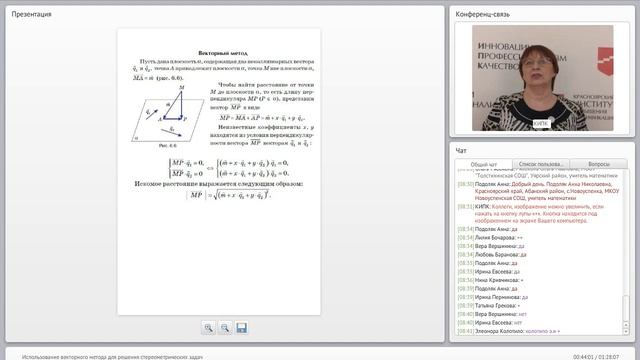Open the Вопросы tab
The height and width of the screenshot is (360, 640).
coord(599,164)
